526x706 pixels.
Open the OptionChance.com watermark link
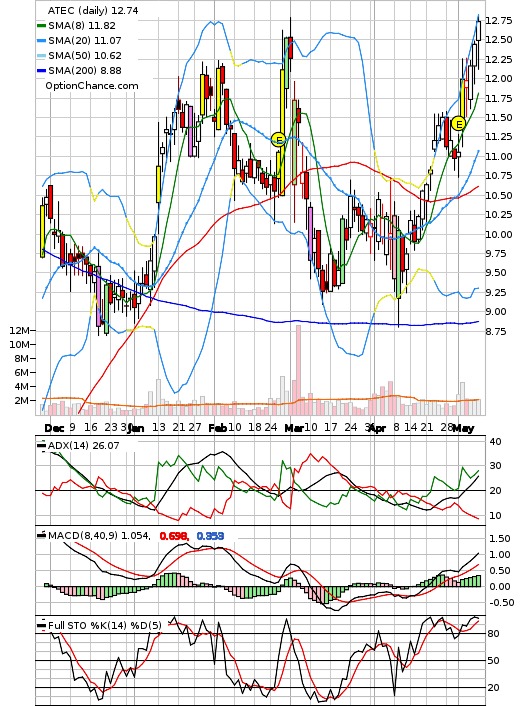pos(92,86)
